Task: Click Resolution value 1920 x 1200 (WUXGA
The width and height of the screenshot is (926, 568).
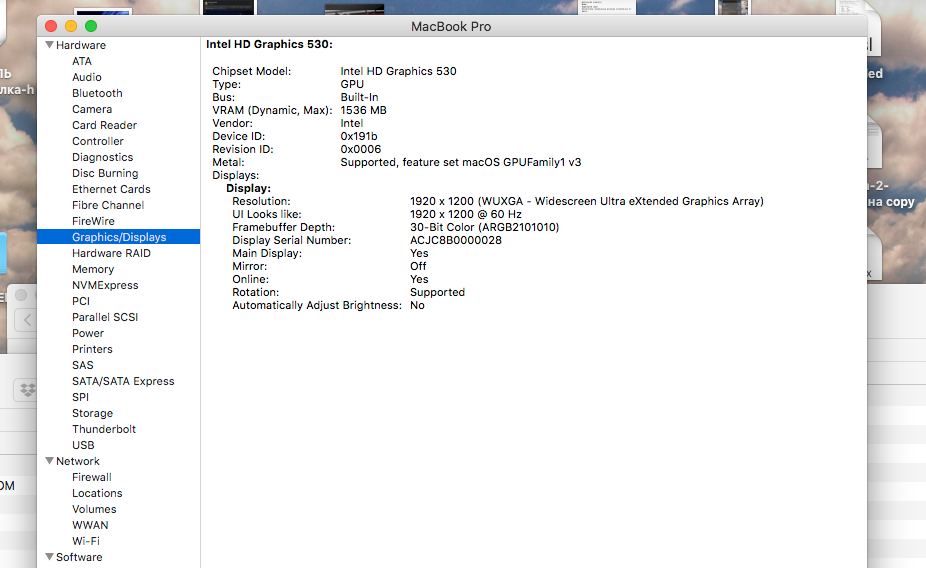Action: click(x=586, y=201)
